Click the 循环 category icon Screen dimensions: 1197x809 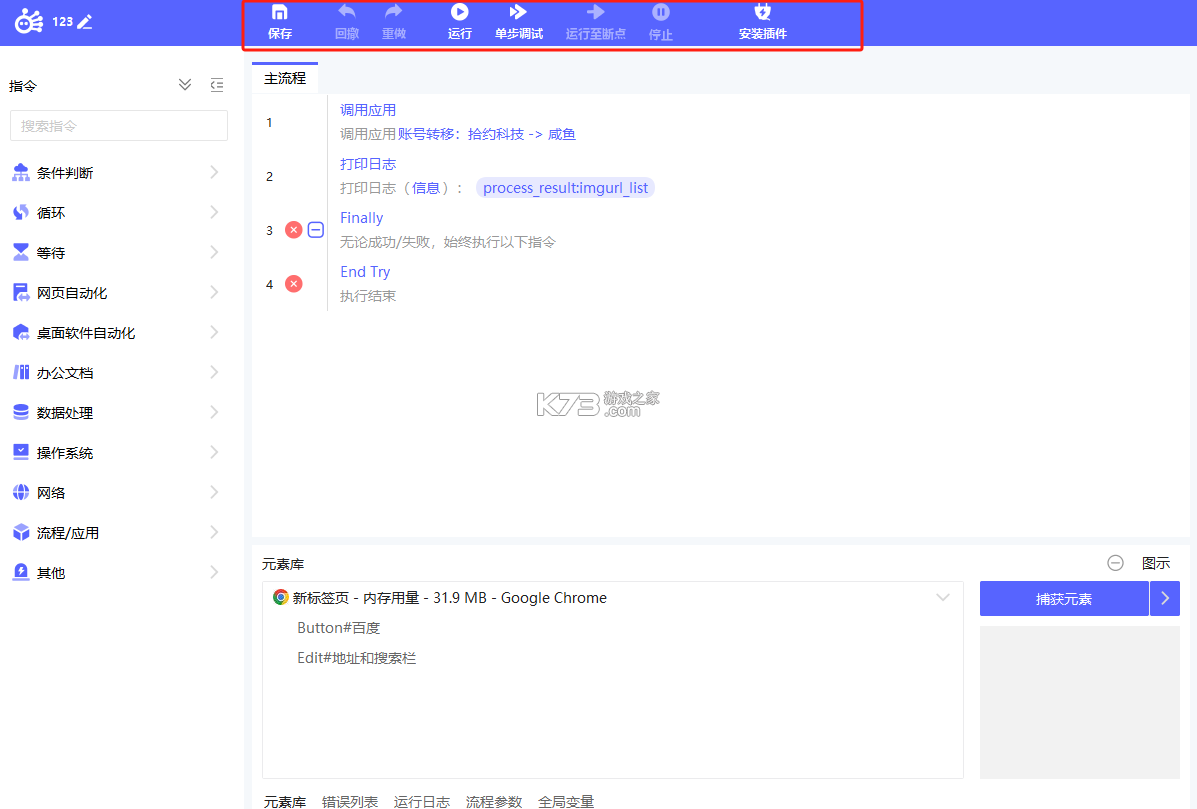(21, 212)
